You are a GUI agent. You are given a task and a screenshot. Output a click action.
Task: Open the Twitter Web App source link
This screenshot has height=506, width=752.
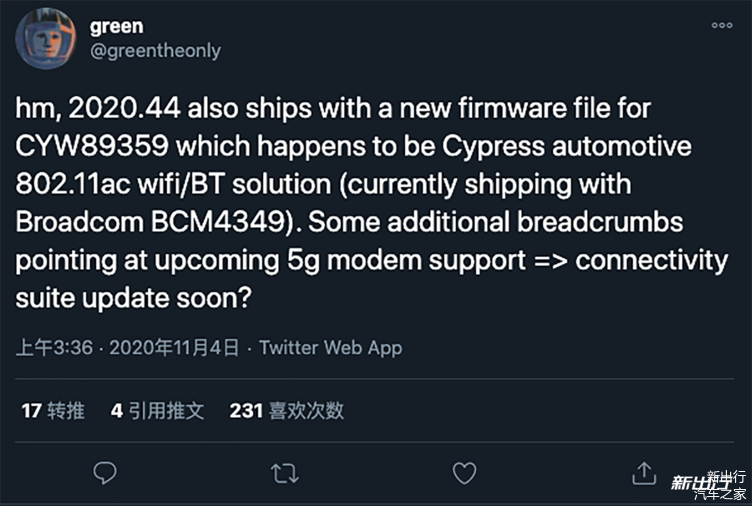coord(330,348)
